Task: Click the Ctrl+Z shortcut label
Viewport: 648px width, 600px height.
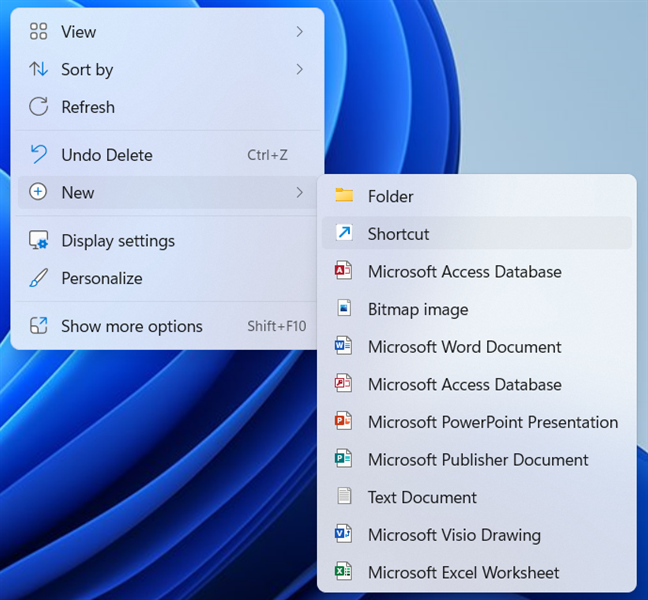Action: pyautogui.click(x=267, y=155)
